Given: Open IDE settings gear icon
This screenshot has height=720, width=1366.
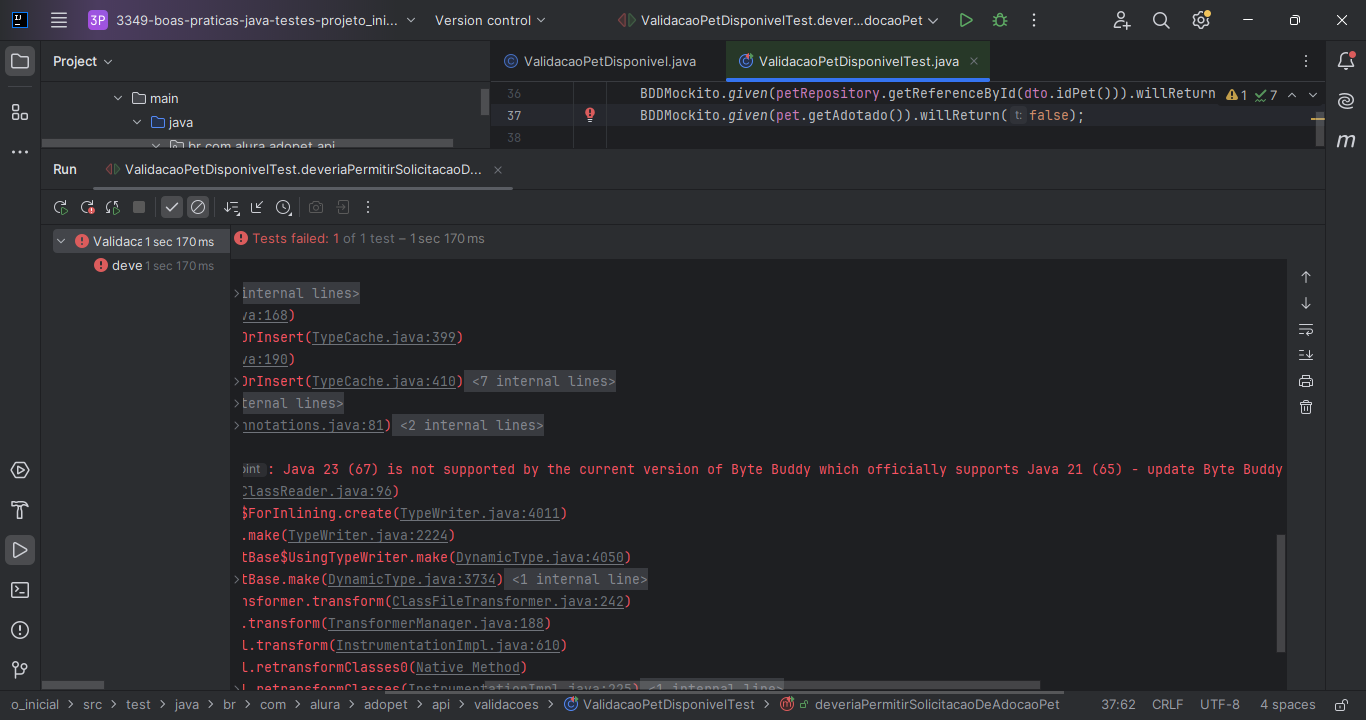Looking at the screenshot, I should coord(1201,20).
